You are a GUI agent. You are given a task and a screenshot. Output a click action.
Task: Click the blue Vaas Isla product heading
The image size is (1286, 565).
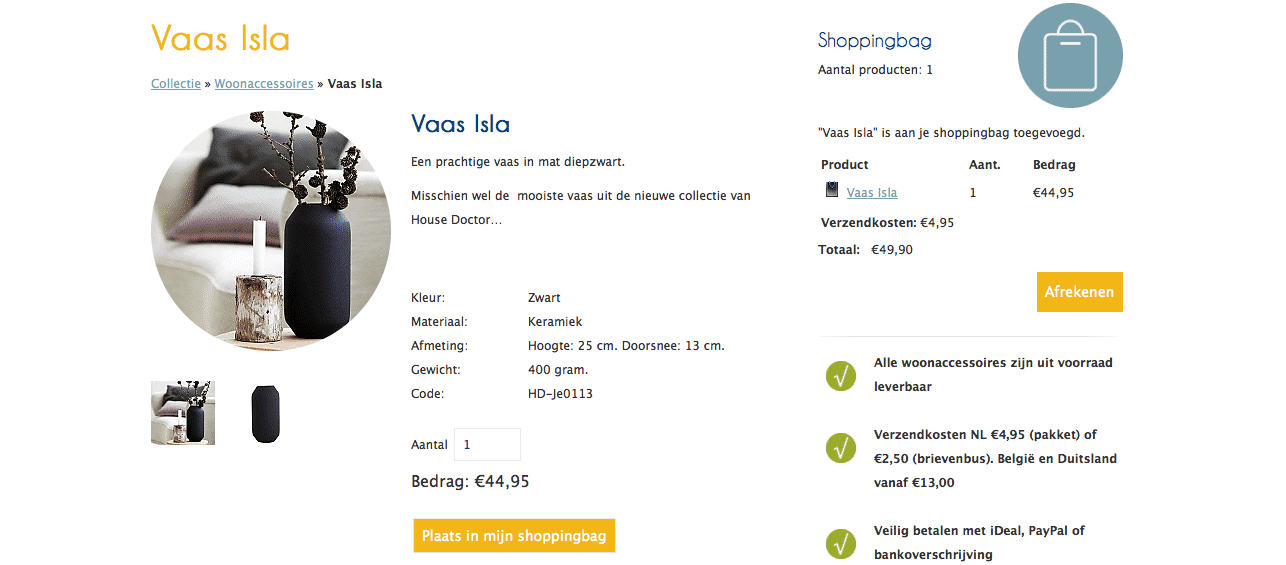click(461, 125)
